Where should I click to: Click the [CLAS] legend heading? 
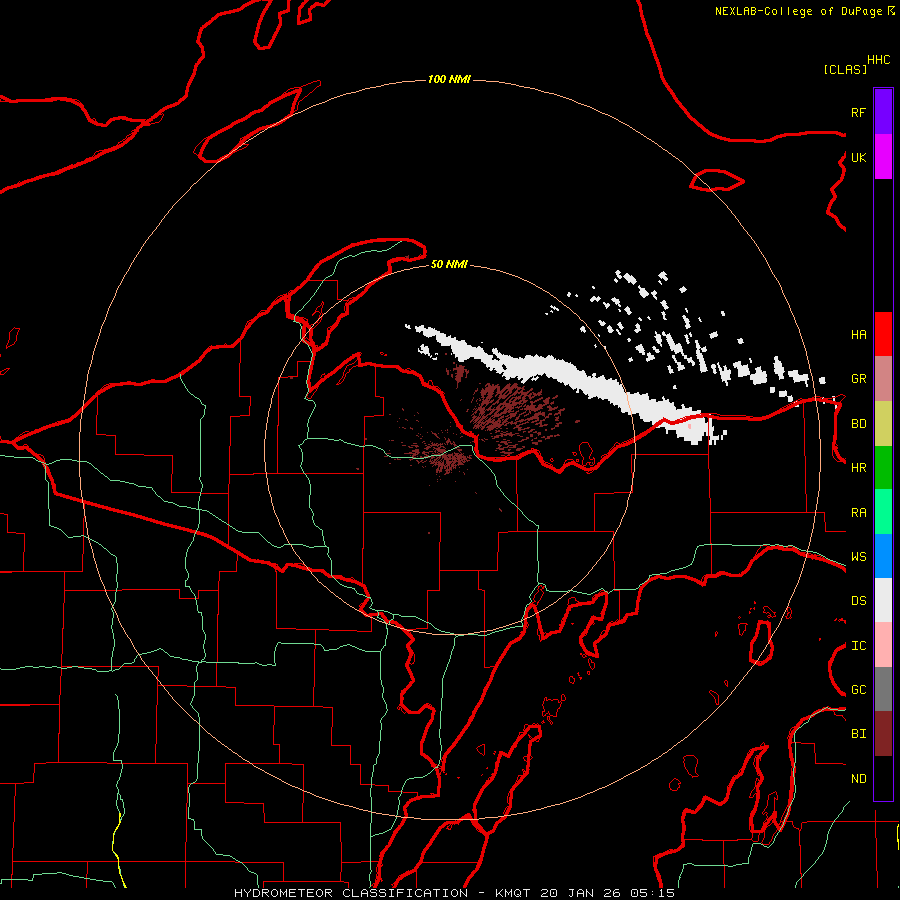tap(845, 69)
